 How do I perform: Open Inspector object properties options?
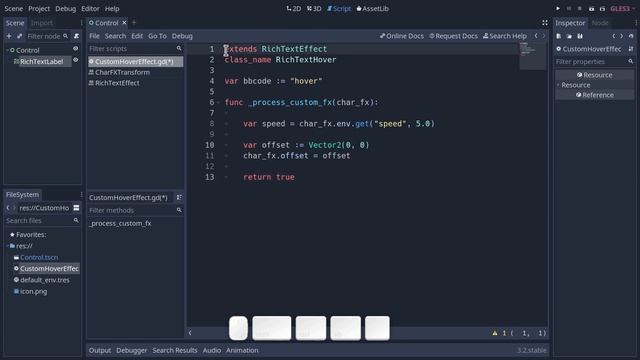631,49
